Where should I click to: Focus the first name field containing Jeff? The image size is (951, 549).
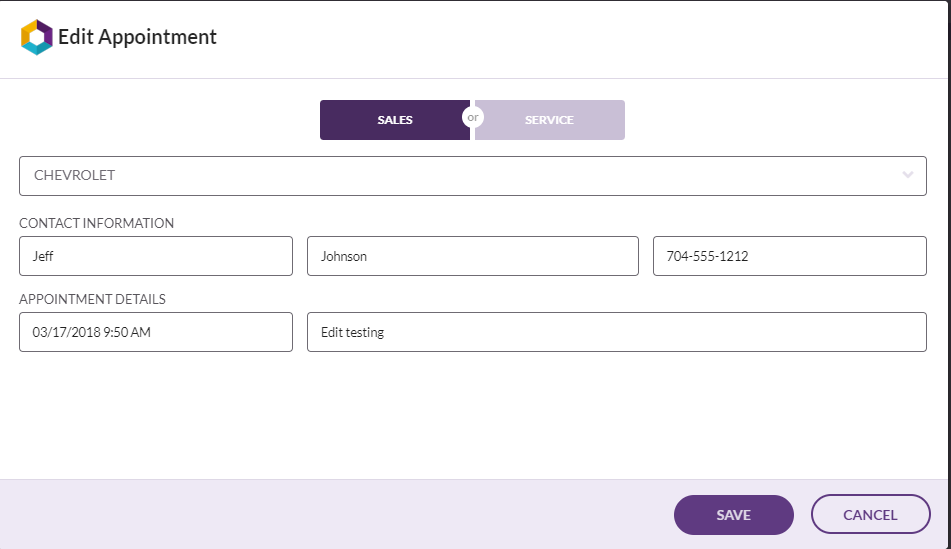coord(156,256)
